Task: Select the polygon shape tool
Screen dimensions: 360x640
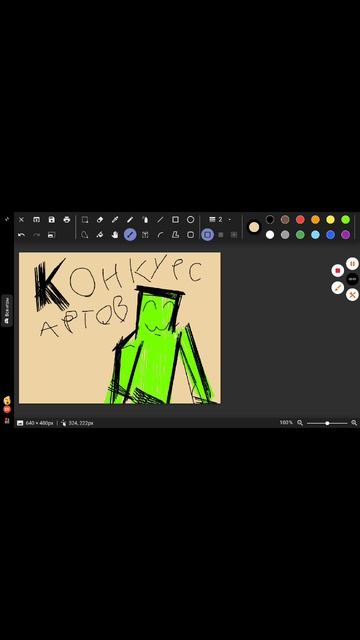Action: click(x=175, y=235)
